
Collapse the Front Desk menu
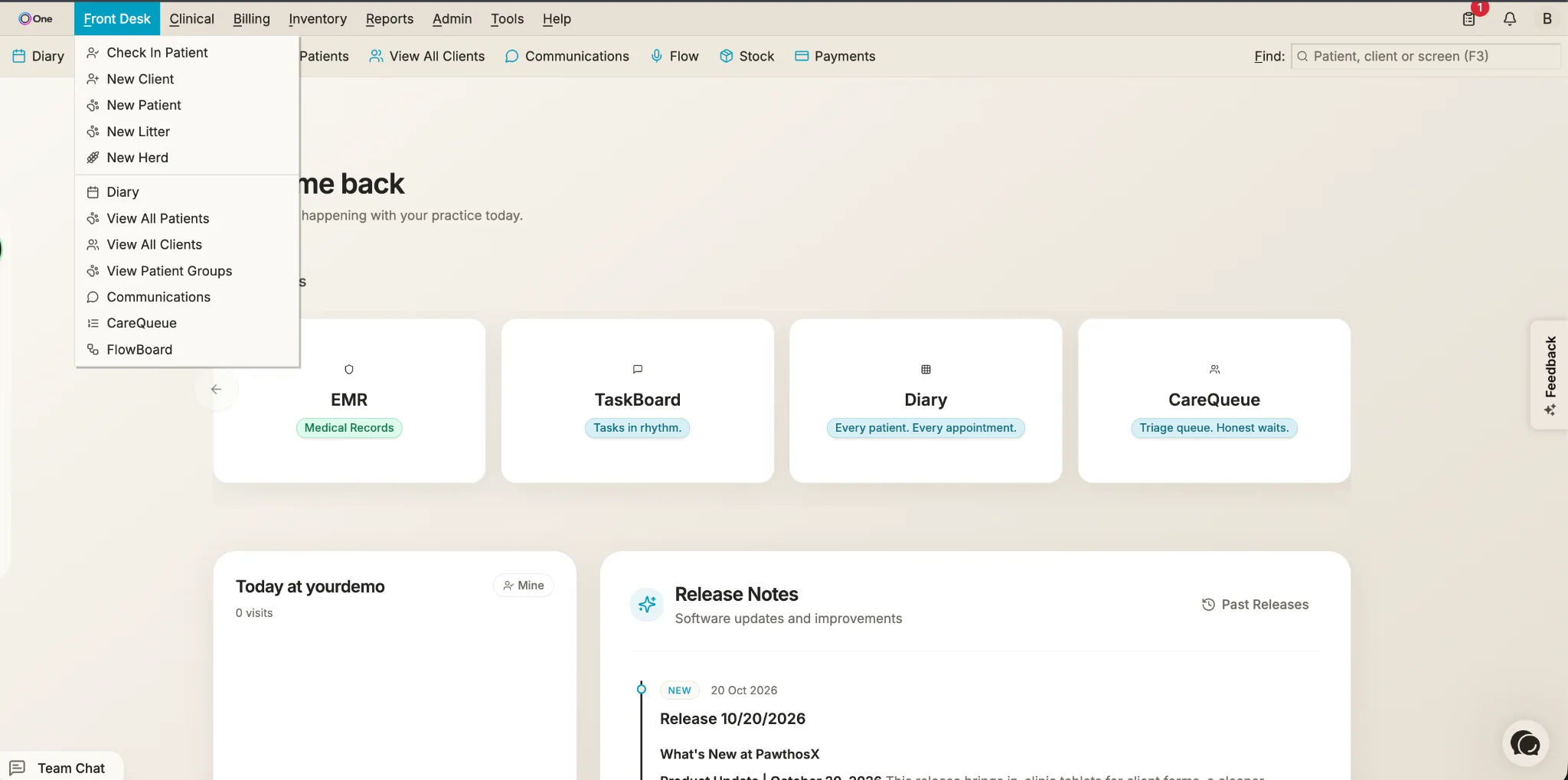tap(117, 18)
